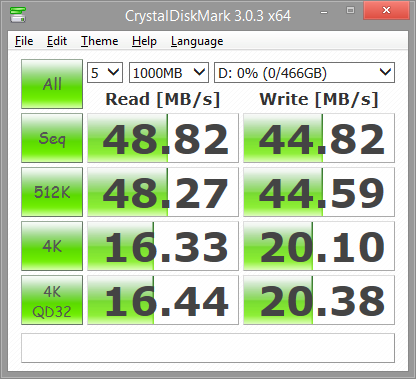Click the Write [MB/s] column header
416x379 pixels.
point(319,99)
